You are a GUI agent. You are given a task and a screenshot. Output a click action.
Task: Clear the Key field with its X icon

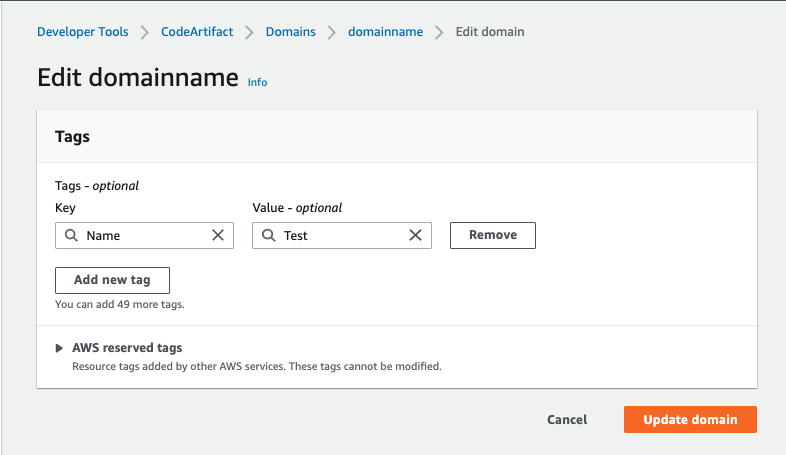[x=218, y=235]
